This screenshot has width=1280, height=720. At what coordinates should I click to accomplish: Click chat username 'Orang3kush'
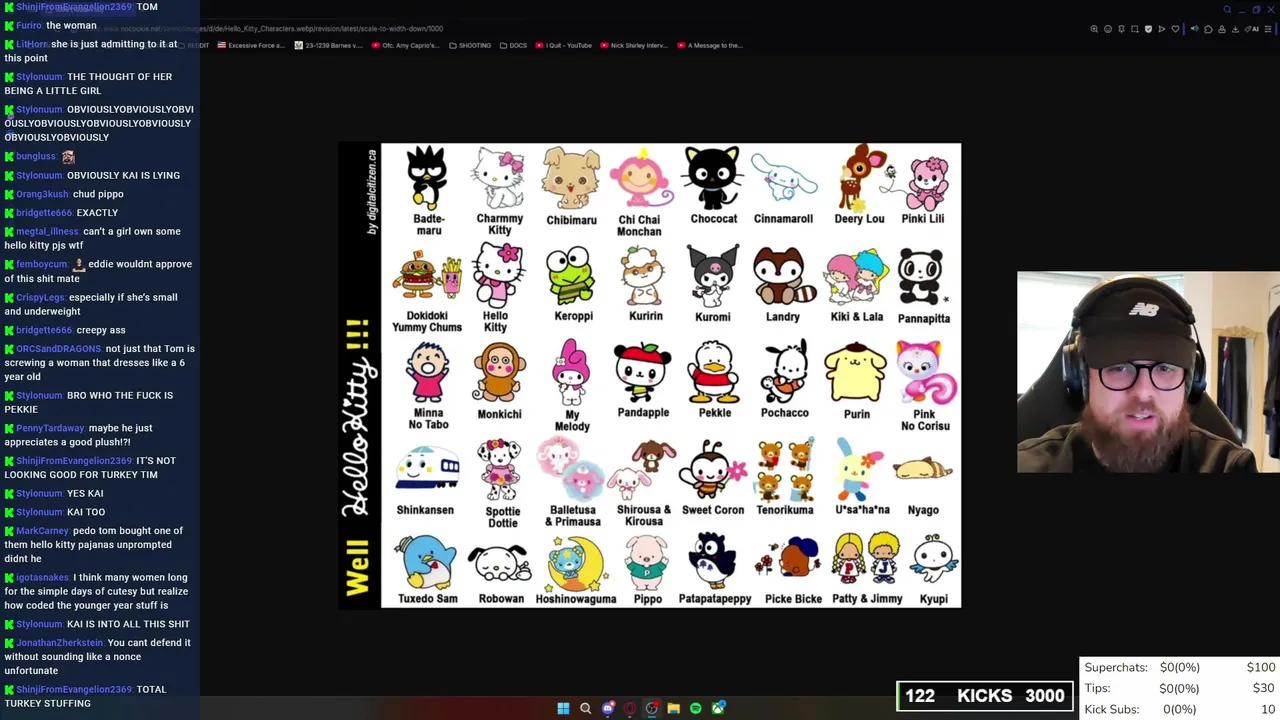pos(42,194)
